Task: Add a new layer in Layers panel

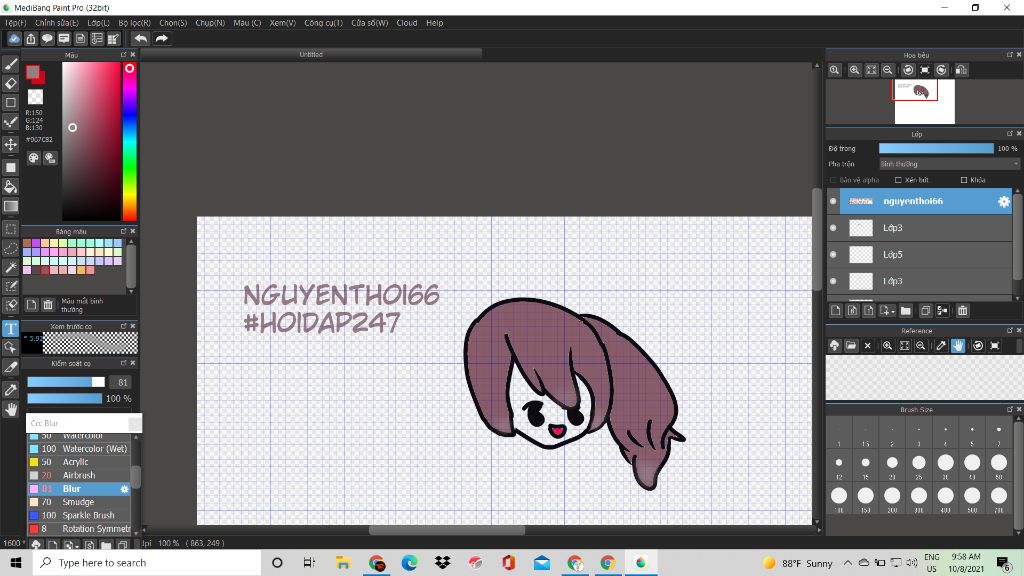Action: pos(835,311)
